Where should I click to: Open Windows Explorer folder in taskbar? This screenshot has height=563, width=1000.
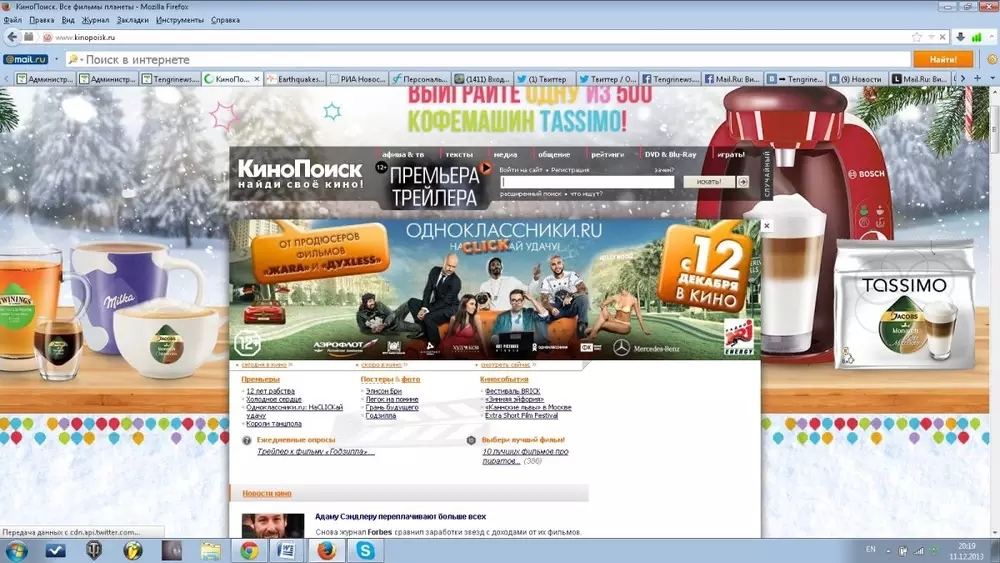tap(210, 550)
